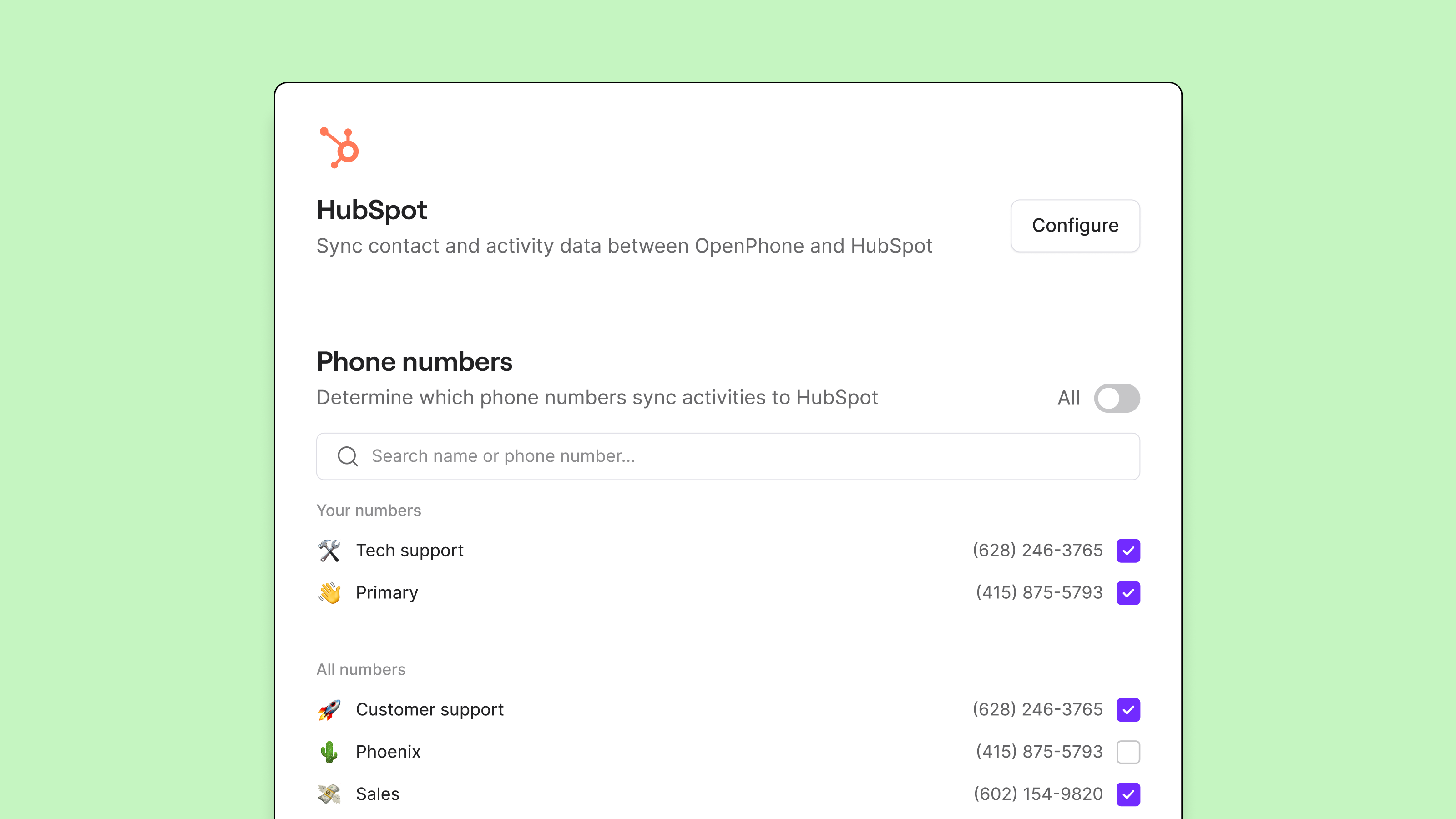
Task: Open the Configure button
Action: [1075, 226]
